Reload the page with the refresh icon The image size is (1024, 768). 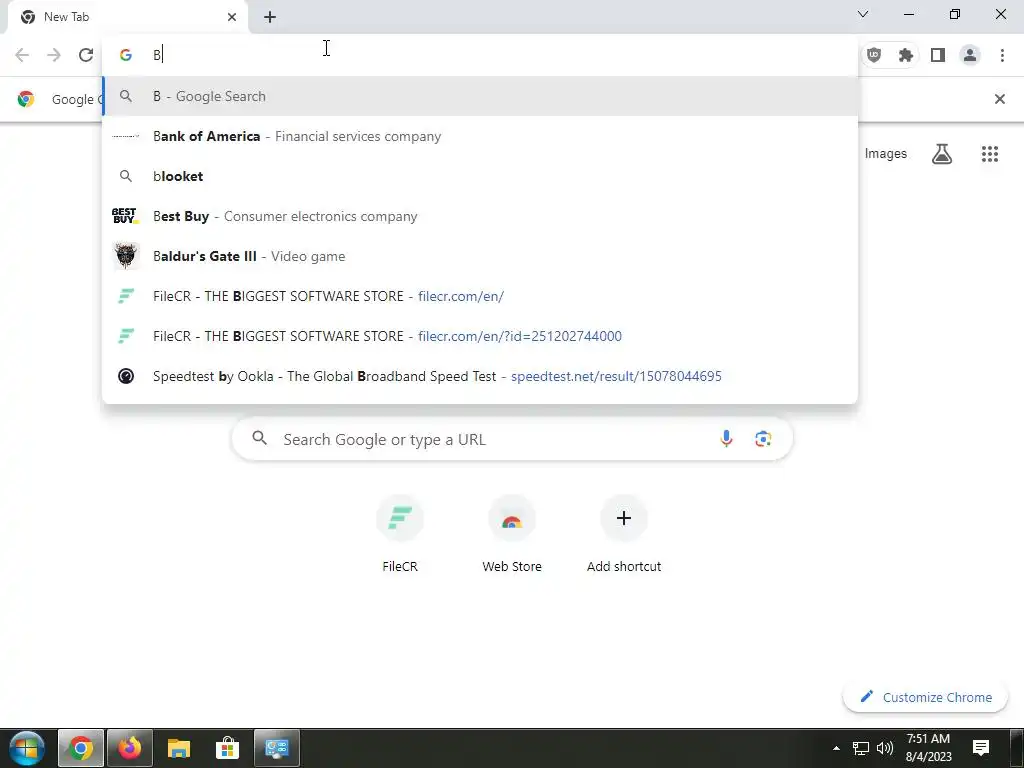click(x=86, y=55)
